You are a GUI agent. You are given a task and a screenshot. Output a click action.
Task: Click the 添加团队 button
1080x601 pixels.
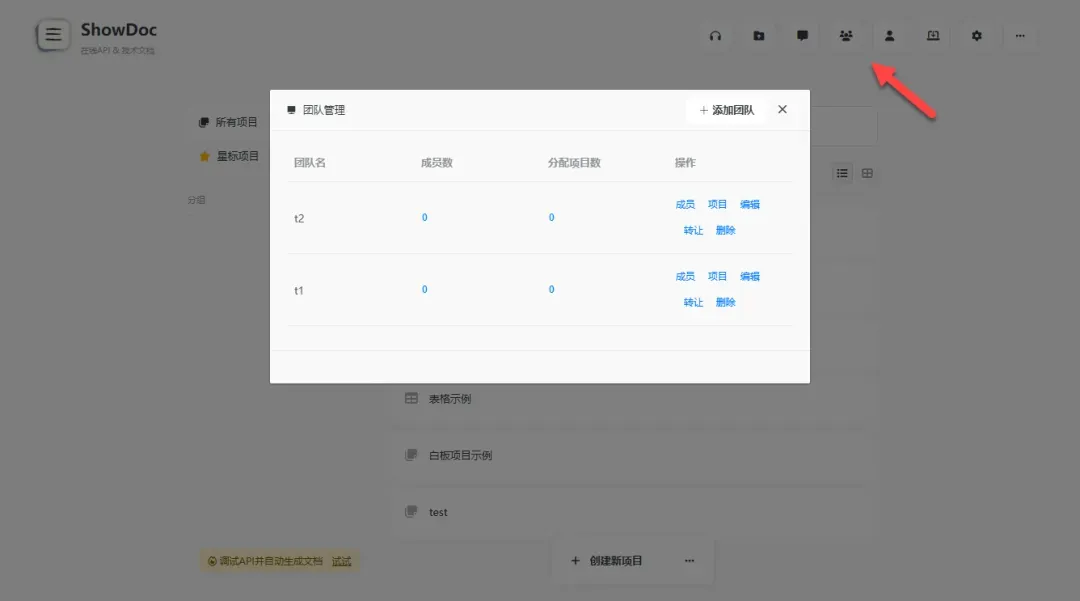(726, 110)
